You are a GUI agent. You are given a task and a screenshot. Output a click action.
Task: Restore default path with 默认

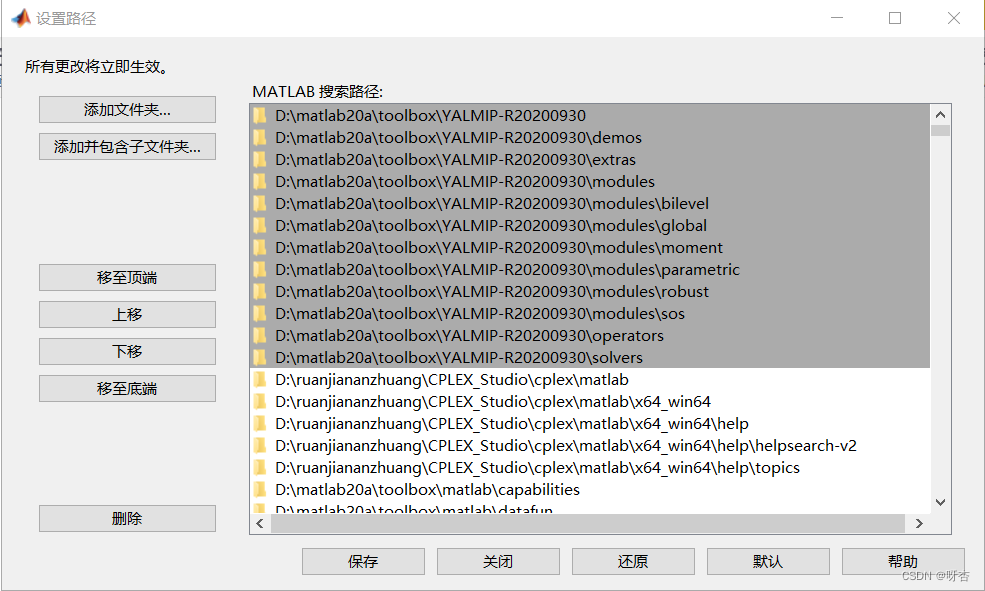(768, 561)
